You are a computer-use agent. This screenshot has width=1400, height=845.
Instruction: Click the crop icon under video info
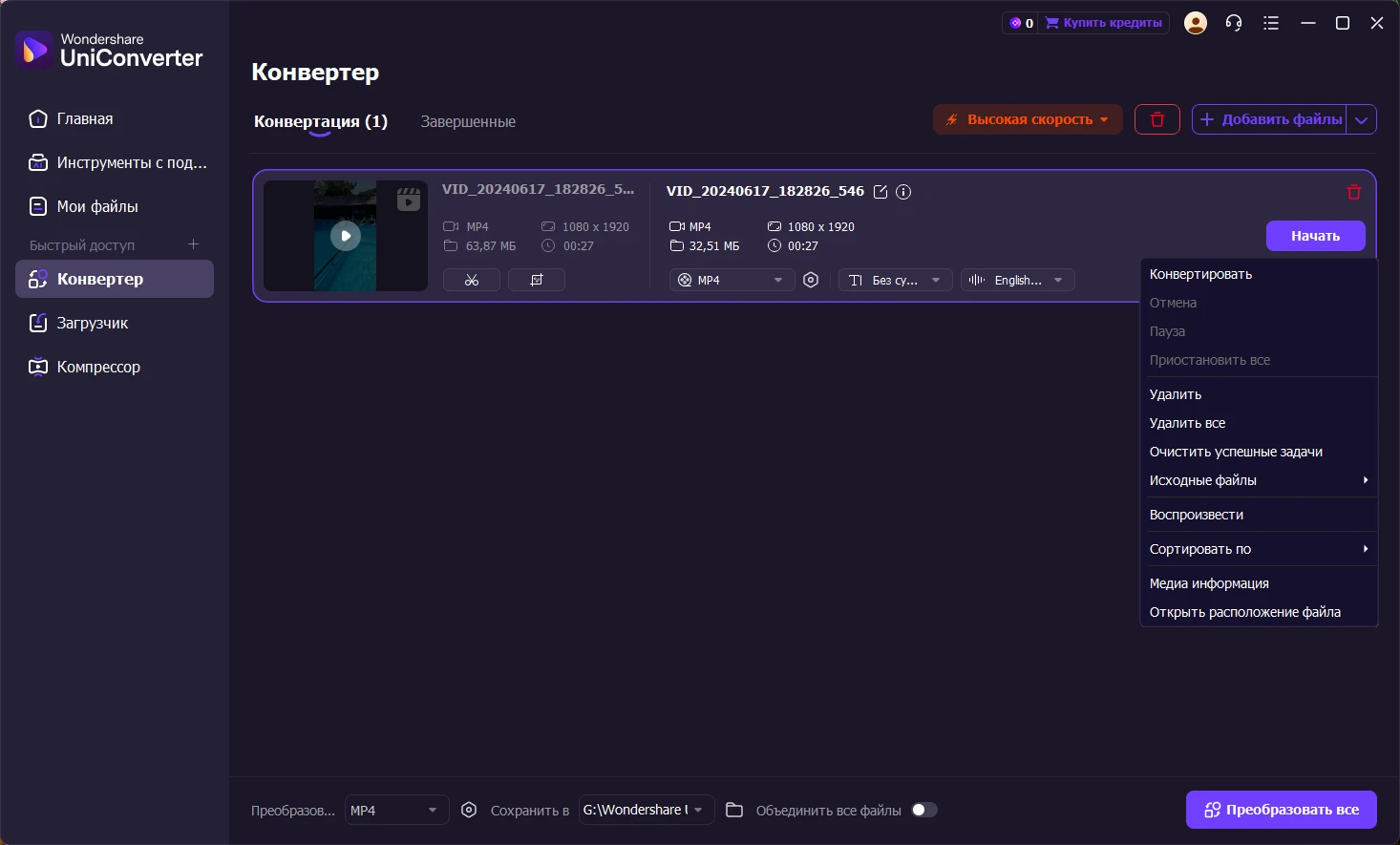[x=537, y=280]
